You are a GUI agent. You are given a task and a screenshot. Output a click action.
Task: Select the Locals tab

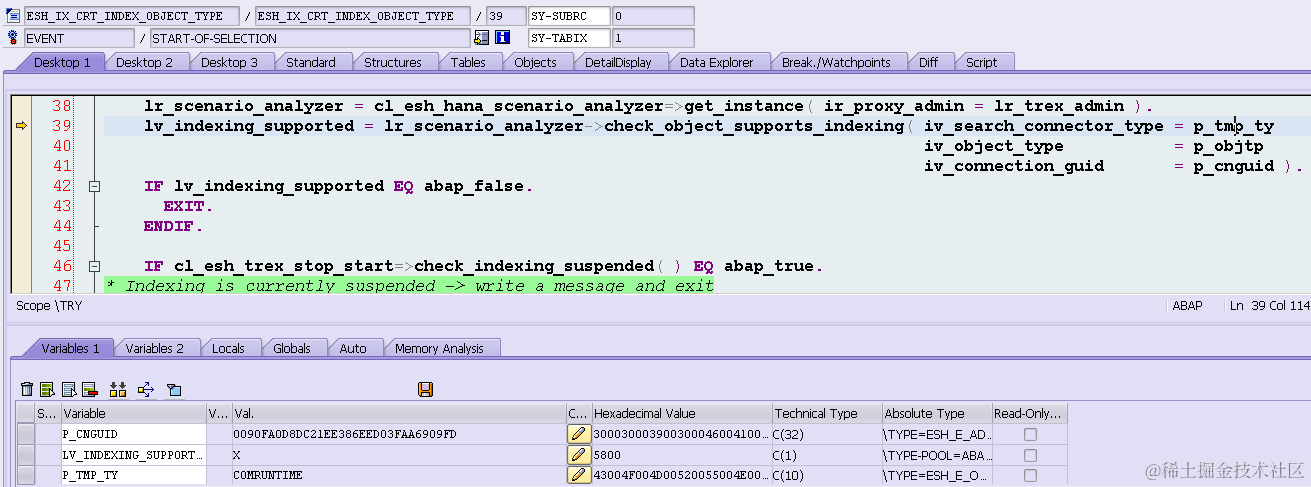pos(228,348)
